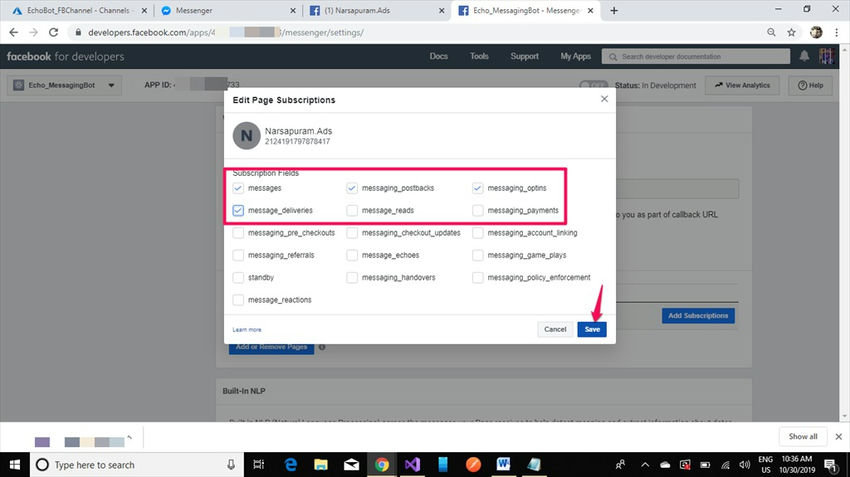850x477 pixels.
Task: Open Microsoft Word from taskbar
Action: (x=503, y=465)
